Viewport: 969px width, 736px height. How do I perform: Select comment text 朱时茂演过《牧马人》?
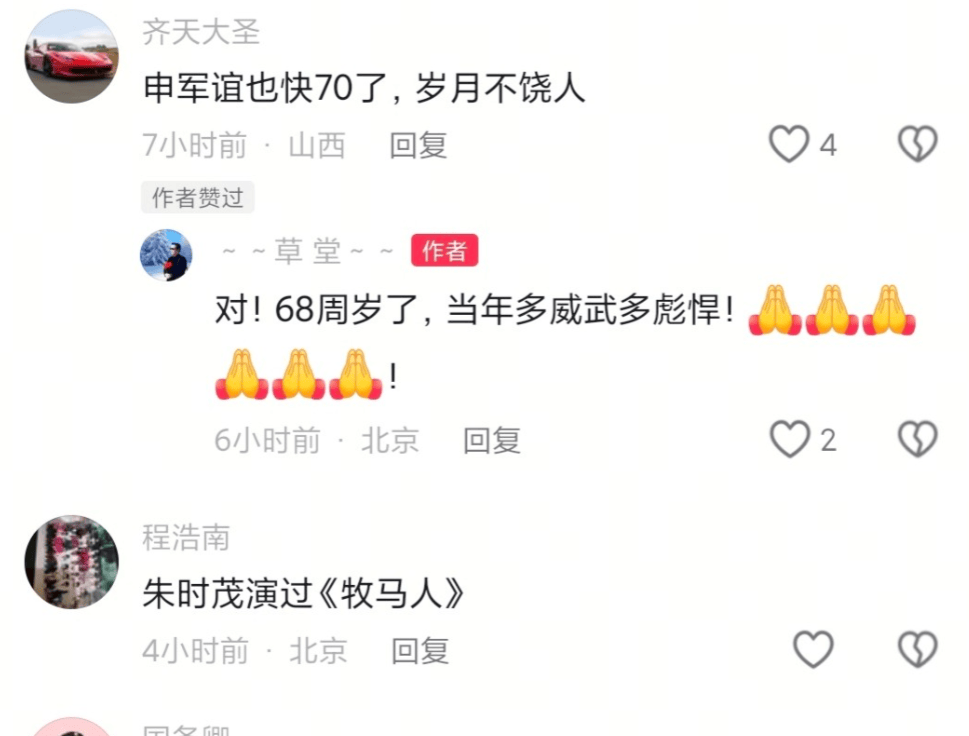tap(303, 594)
